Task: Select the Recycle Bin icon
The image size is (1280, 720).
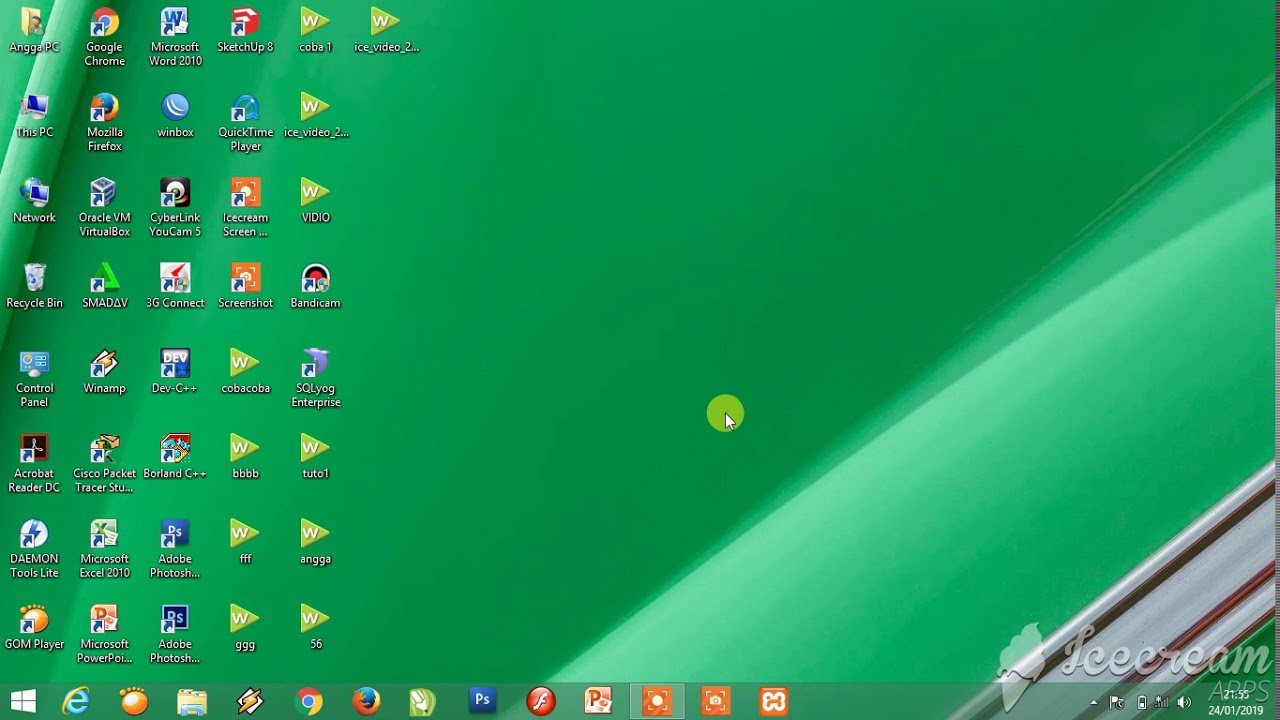Action: (x=34, y=286)
